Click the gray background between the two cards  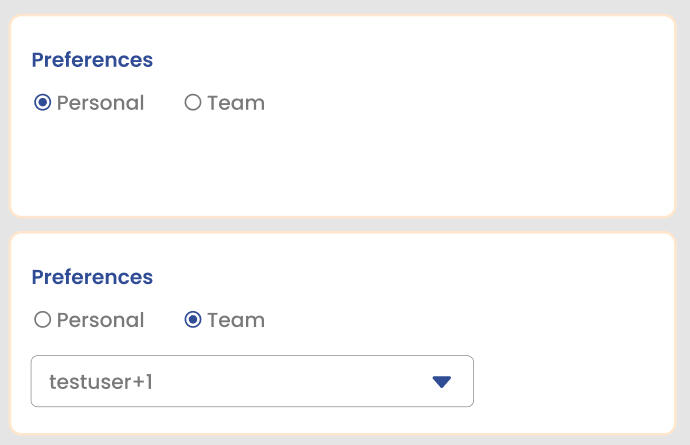tap(343, 225)
